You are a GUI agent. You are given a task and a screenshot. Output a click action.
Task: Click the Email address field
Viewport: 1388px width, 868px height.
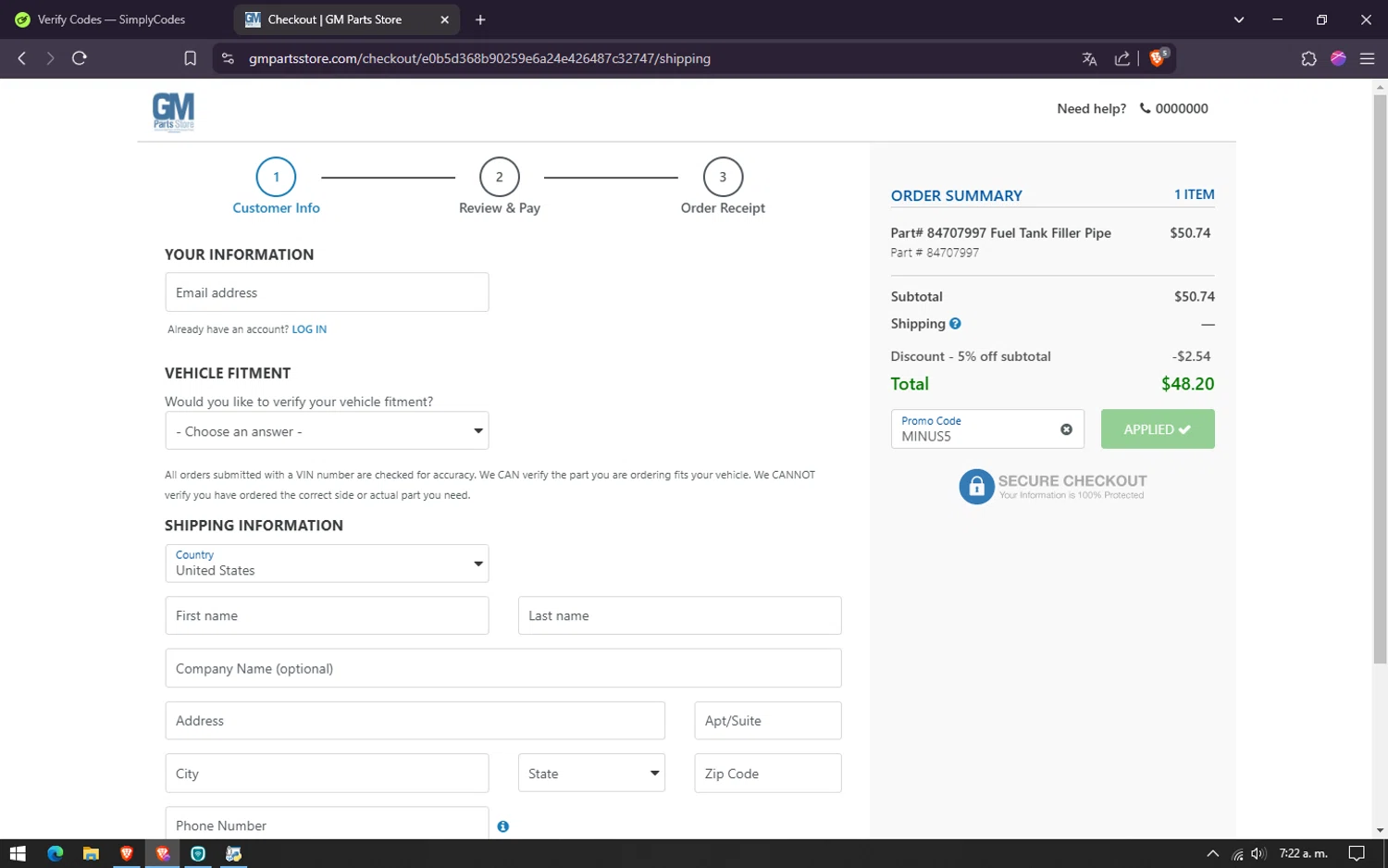pyautogui.click(x=327, y=292)
